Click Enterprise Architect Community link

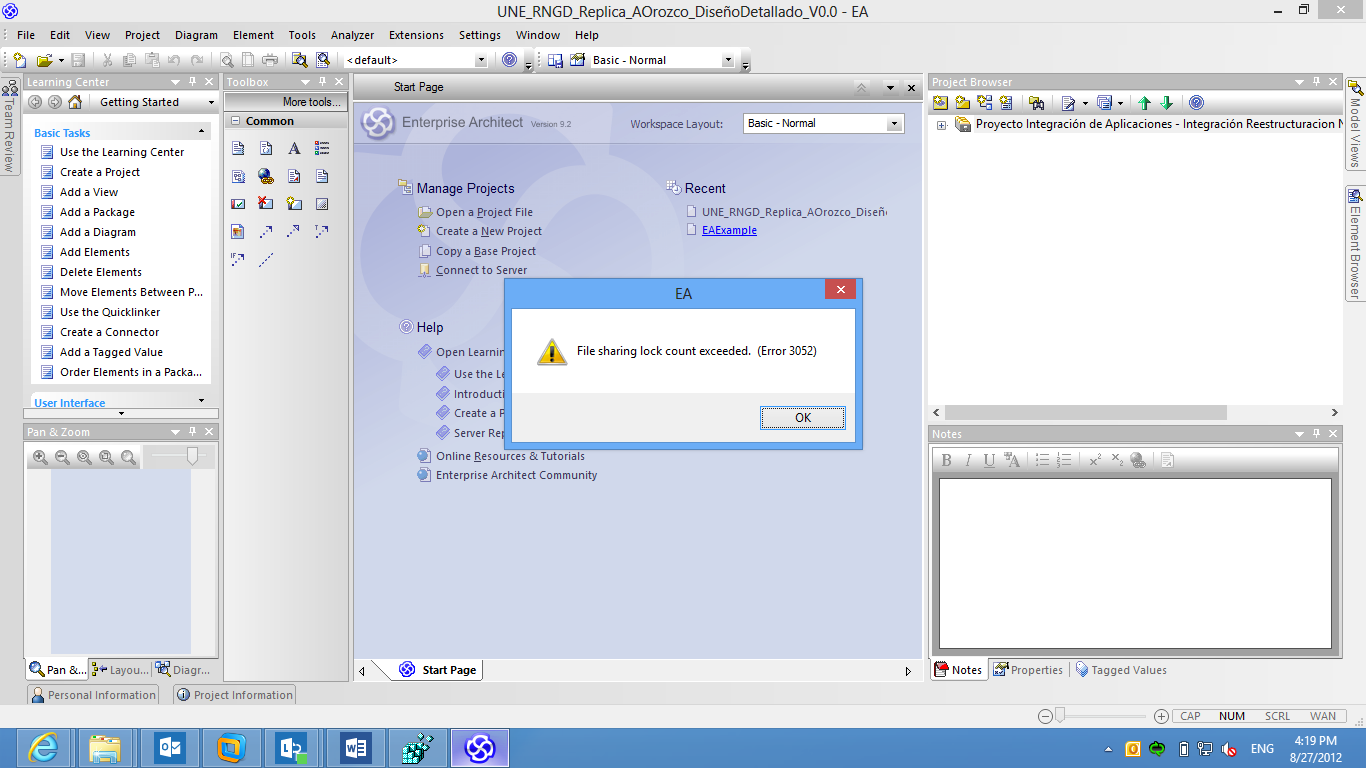[x=516, y=475]
